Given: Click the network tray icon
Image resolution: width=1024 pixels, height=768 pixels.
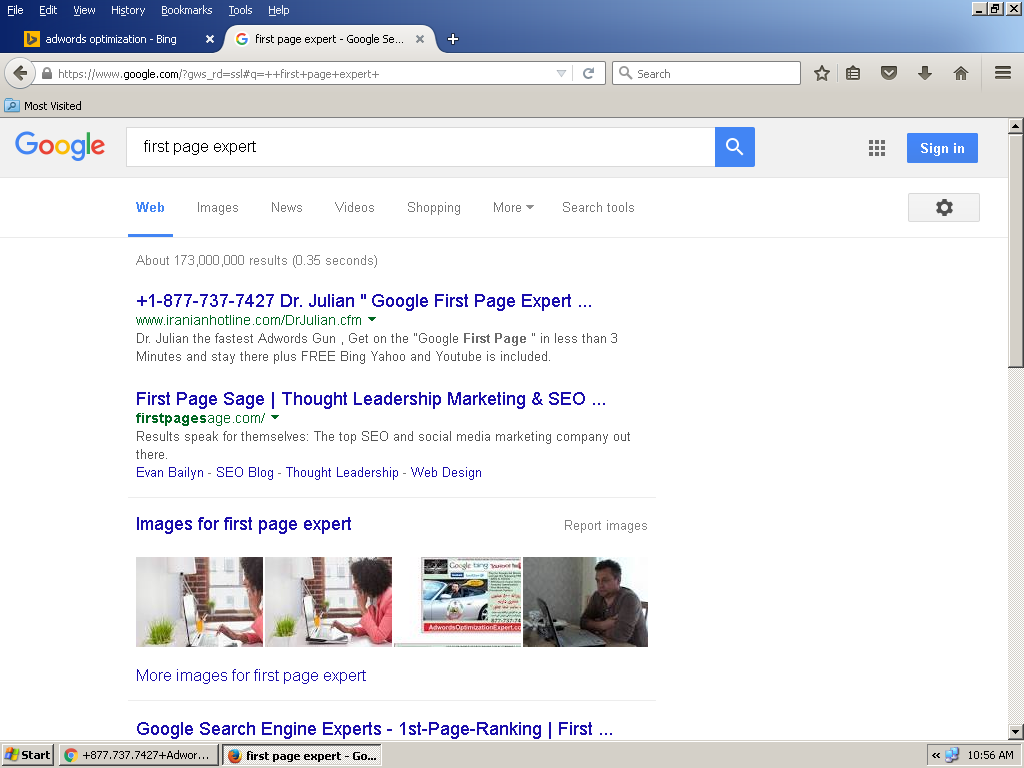Looking at the screenshot, I should tap(952, 756).
